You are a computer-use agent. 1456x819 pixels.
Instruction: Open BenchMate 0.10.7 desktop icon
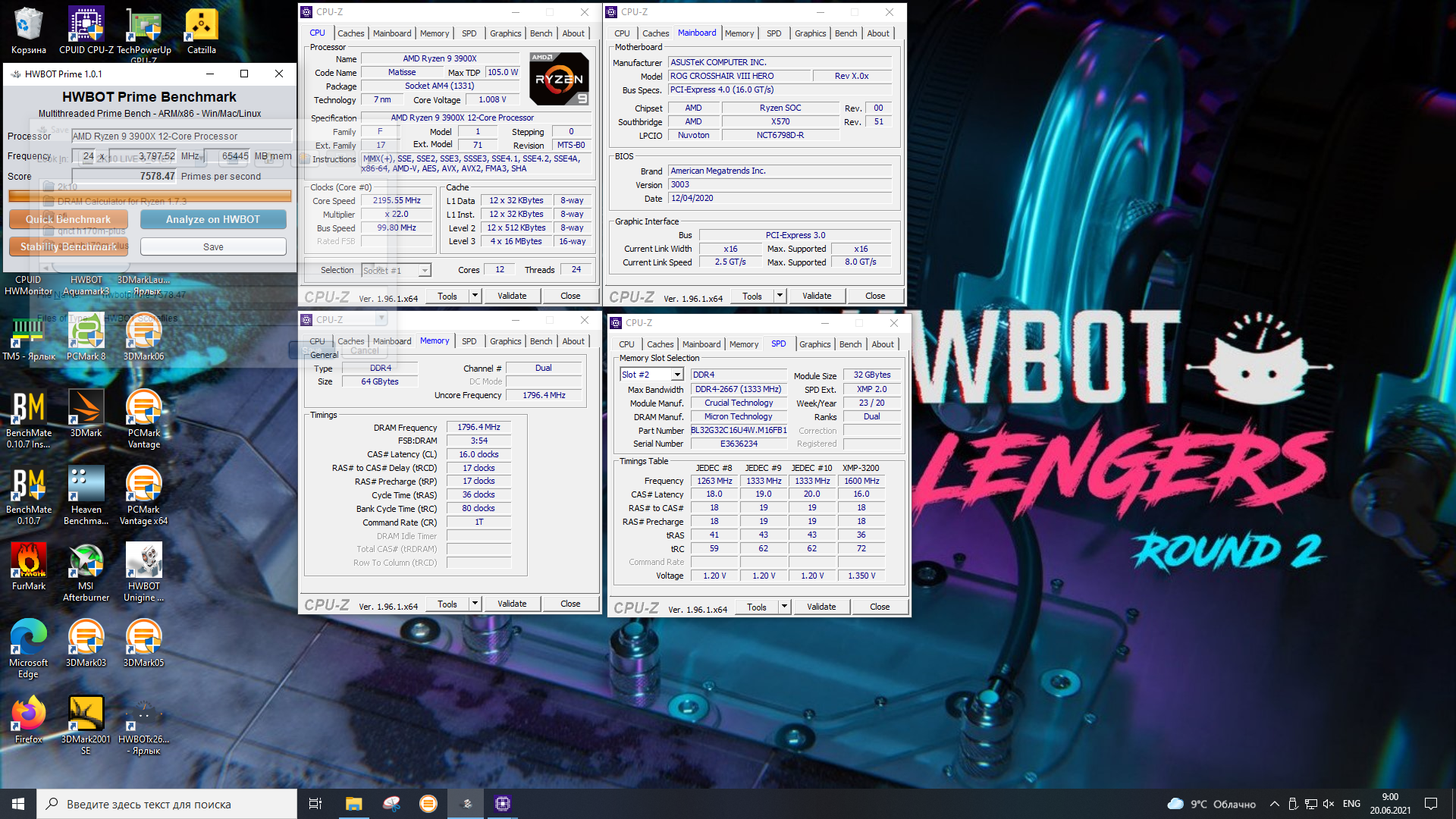29,496
